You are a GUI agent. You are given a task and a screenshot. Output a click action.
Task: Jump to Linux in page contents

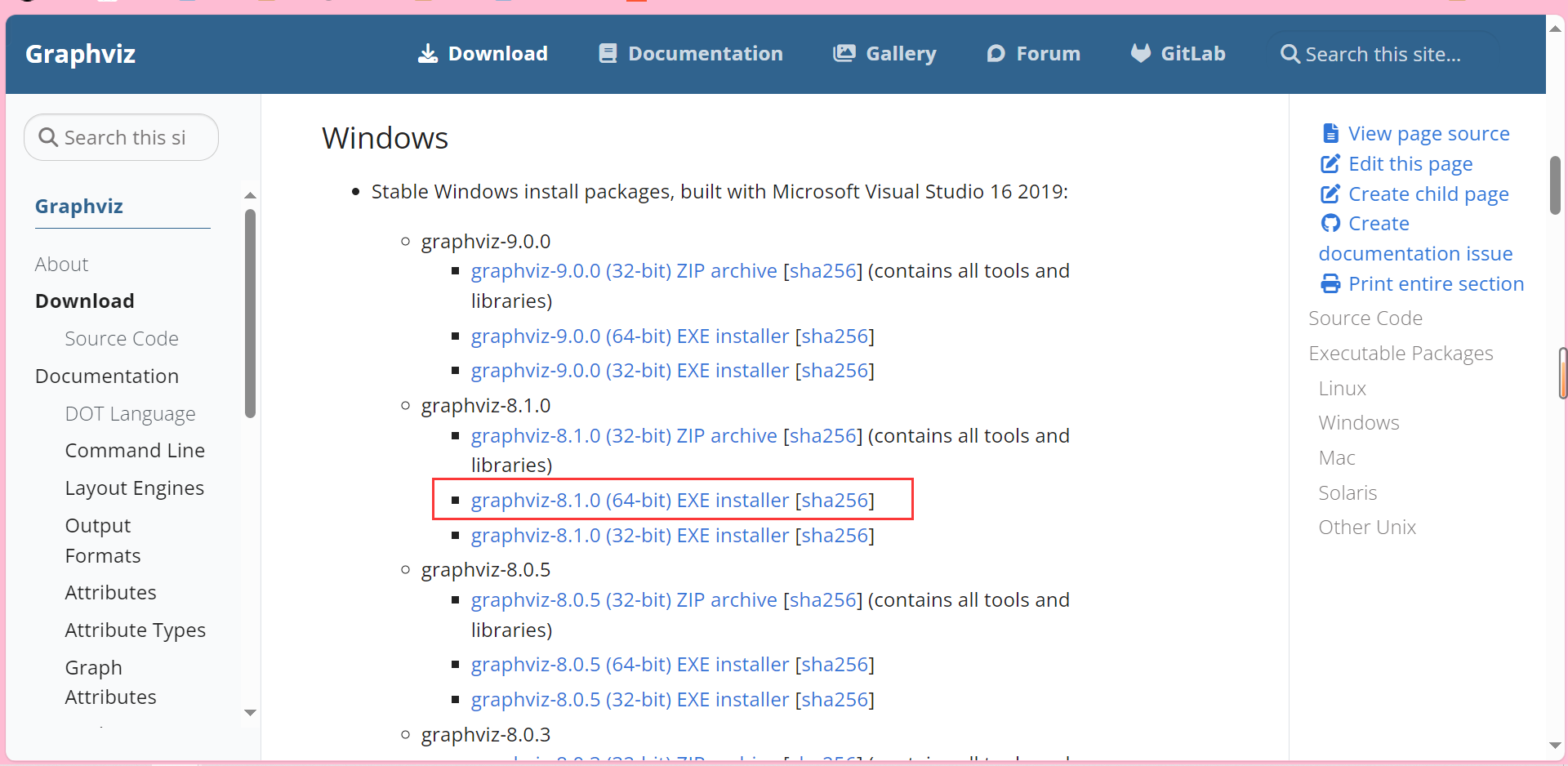point(1343,388)
